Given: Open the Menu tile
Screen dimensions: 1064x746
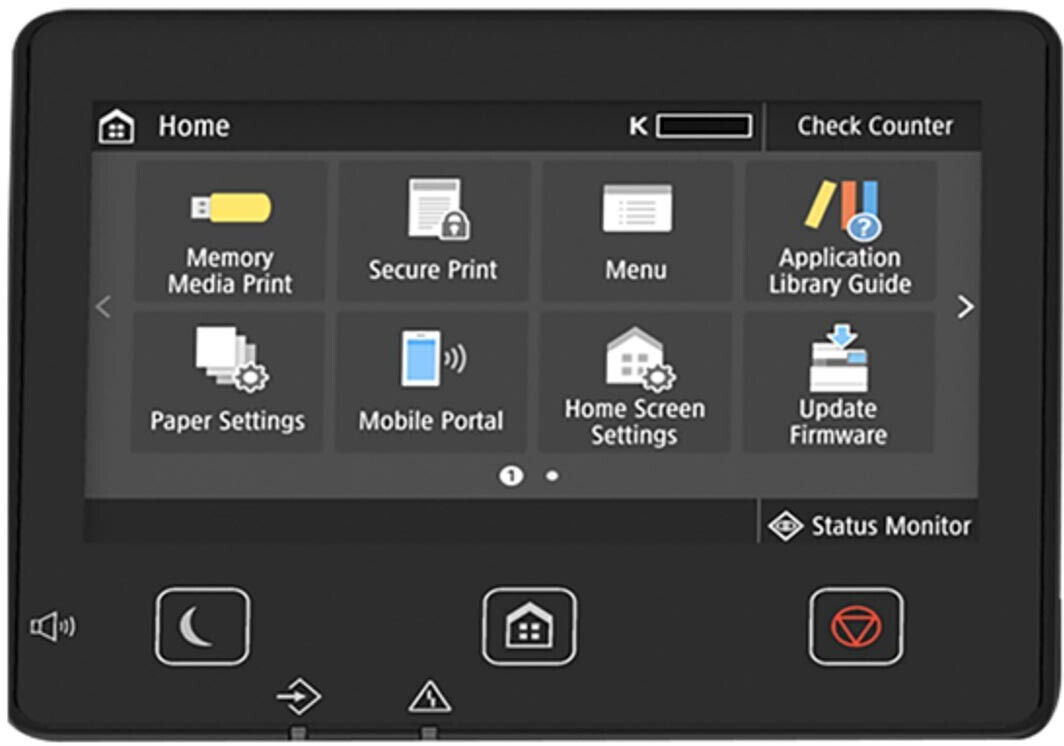Looking at the screenshot, I should point(636,232).
